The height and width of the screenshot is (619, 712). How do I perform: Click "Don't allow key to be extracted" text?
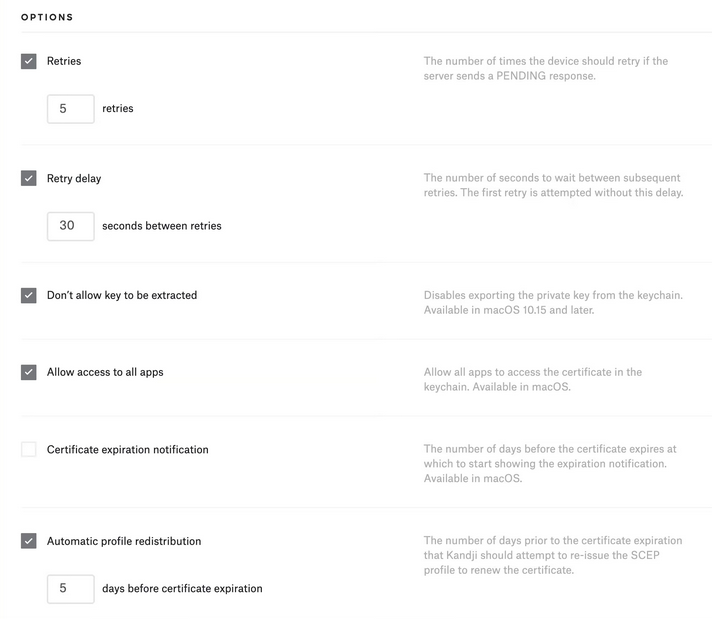pyautogui.click(x=122, y=296)
